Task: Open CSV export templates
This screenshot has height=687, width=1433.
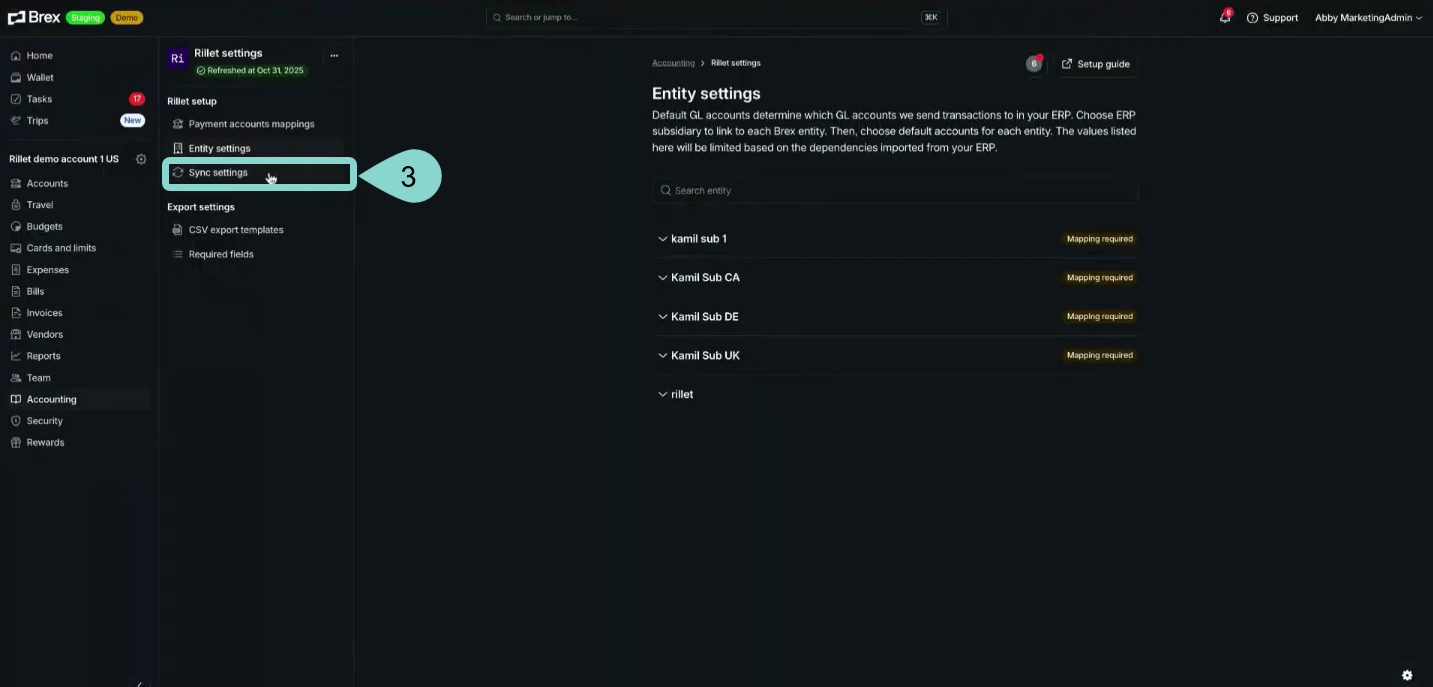Action: point(236,230)
